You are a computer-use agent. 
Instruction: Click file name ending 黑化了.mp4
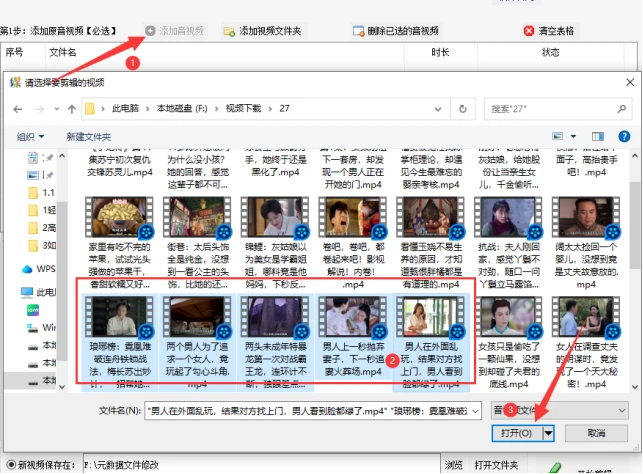[x=275, y=172]
